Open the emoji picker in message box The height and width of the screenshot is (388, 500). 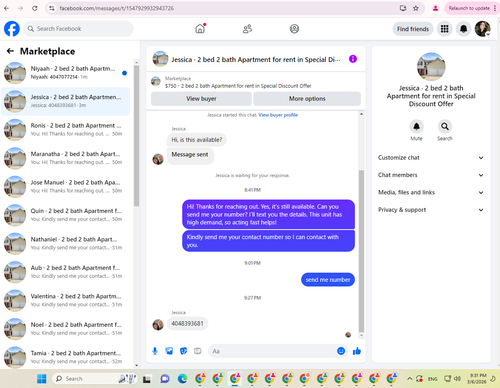[341, 351]
